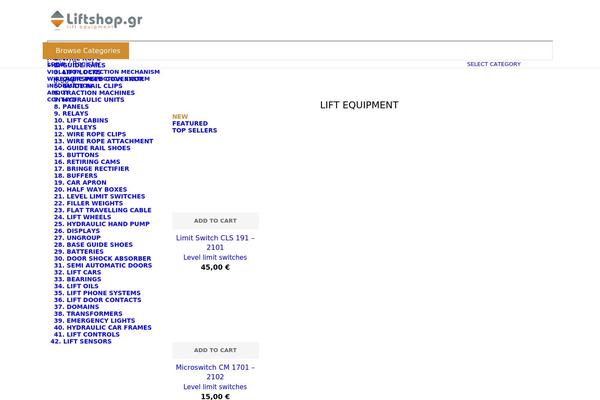
Task: Go to 30. Door Shock Absorber
Action: (x=103, y=258)
